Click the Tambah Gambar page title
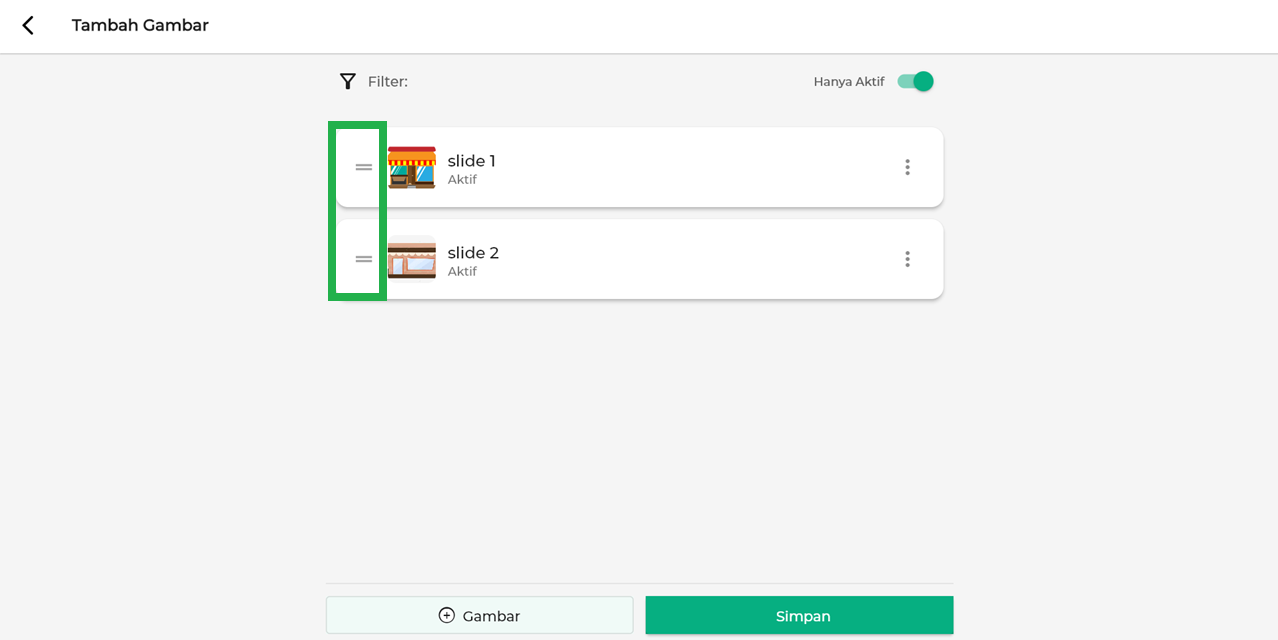1278x640 pixels. (x=140, y=26)
